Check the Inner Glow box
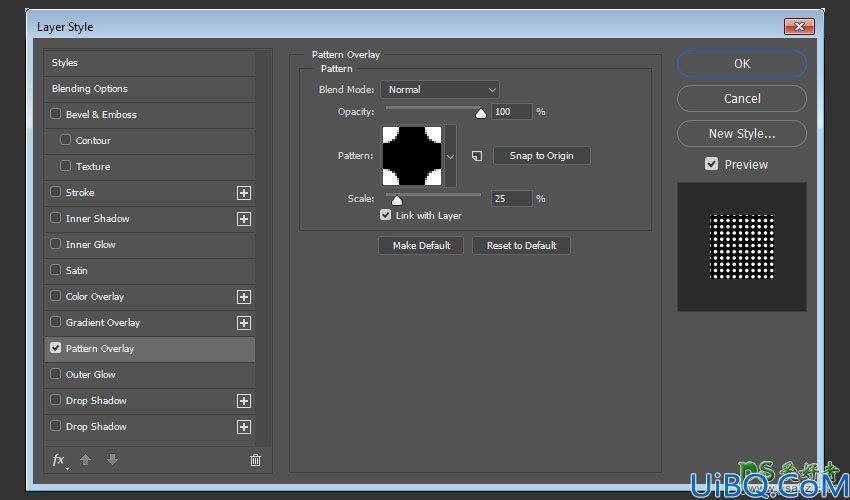Image resolution: width=850 pixels, height=500 pixels. [x=55, y=244]
